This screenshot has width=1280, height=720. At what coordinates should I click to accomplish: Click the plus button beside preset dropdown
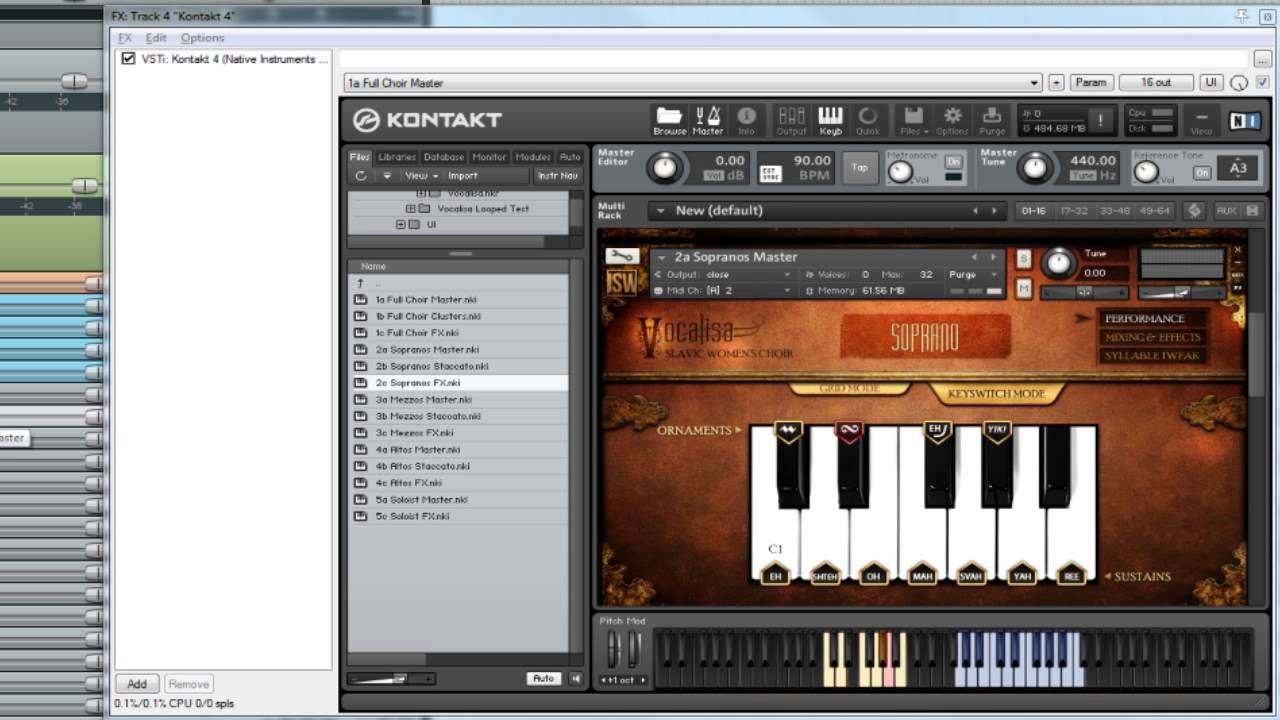[x=1056, y=83]
